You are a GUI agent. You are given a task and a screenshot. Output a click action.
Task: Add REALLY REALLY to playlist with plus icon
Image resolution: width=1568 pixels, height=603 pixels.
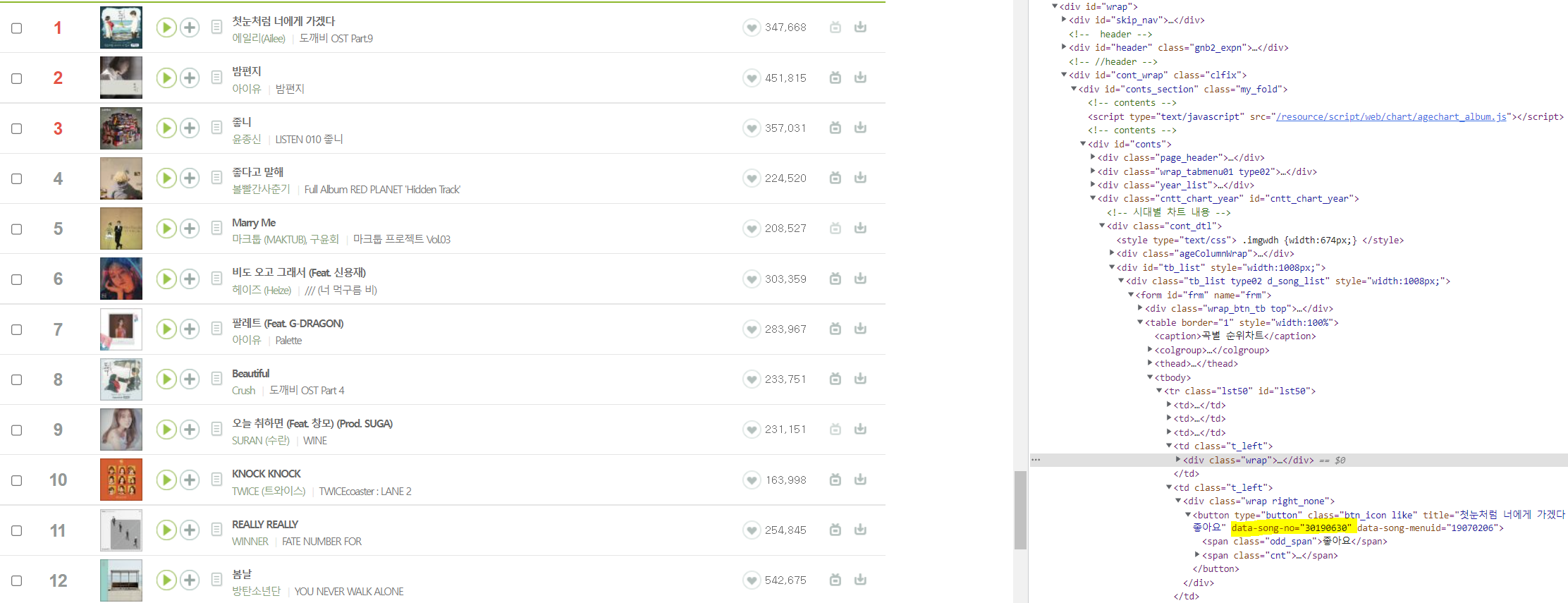pyautogui.click(x=190, y=530)
